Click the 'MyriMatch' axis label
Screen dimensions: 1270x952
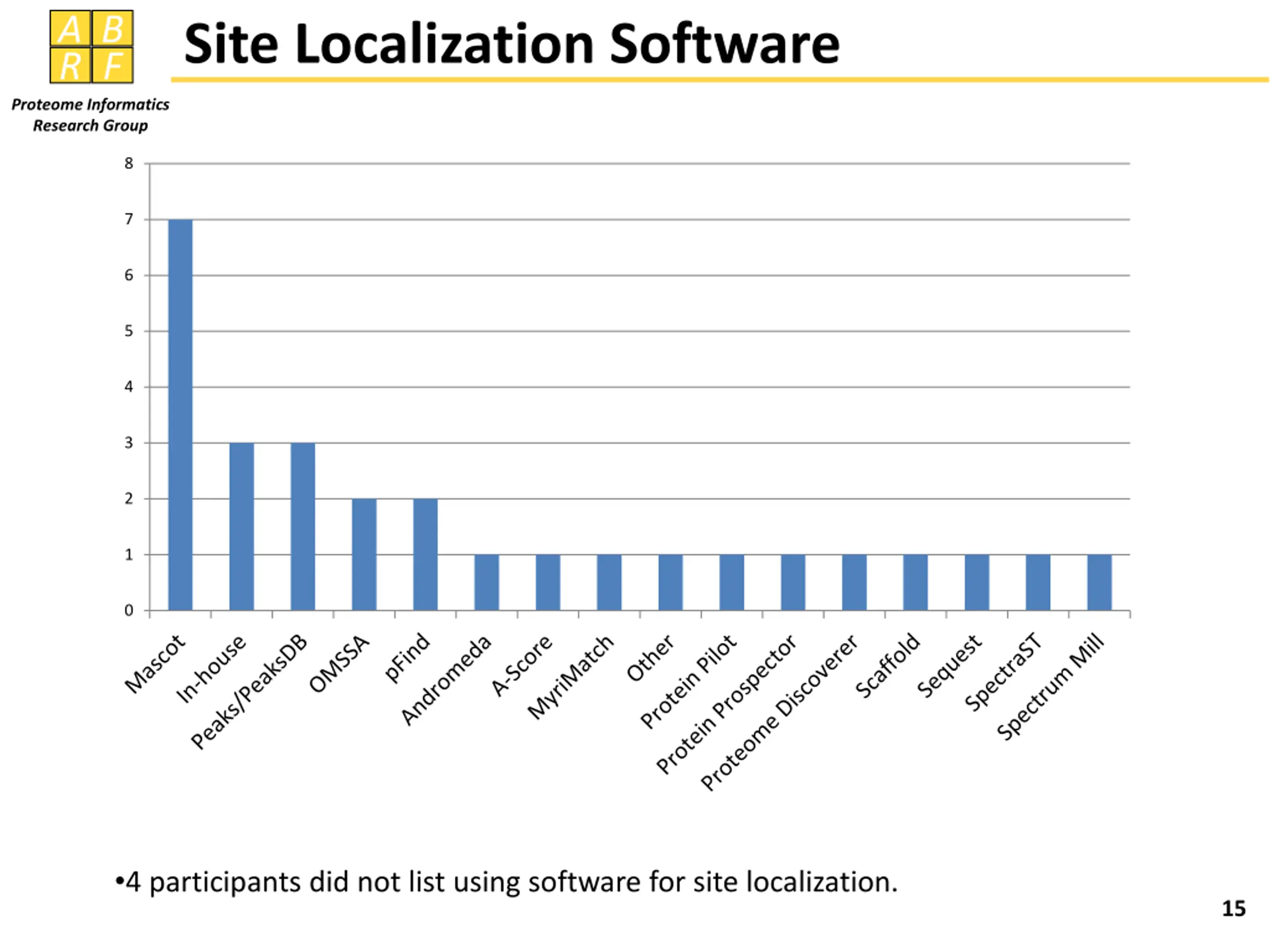571,676
